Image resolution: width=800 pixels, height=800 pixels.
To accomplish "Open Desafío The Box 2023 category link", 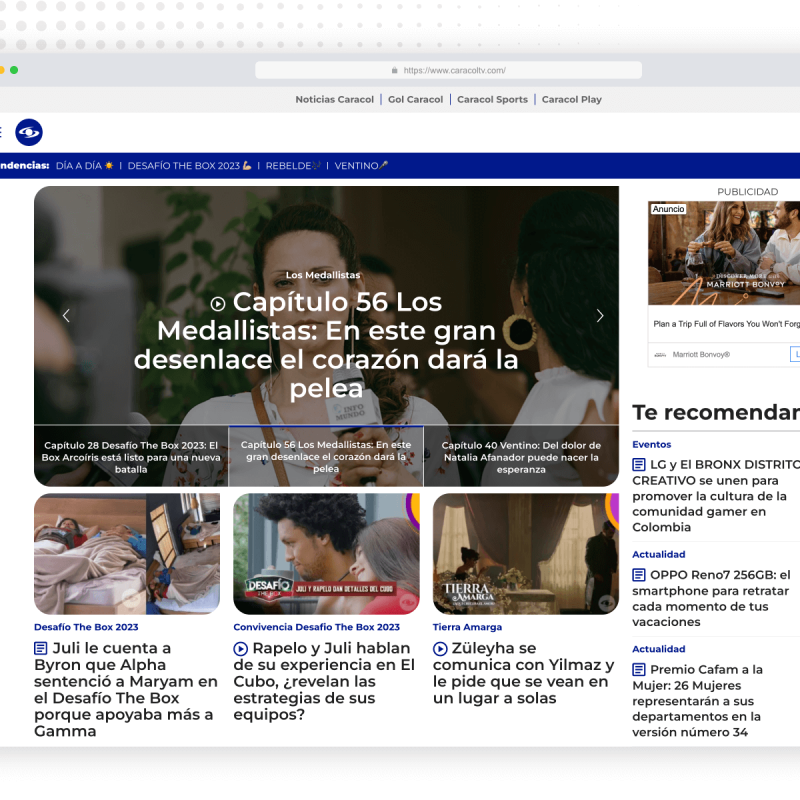I will pyautogui.click(x=86, y=627).
